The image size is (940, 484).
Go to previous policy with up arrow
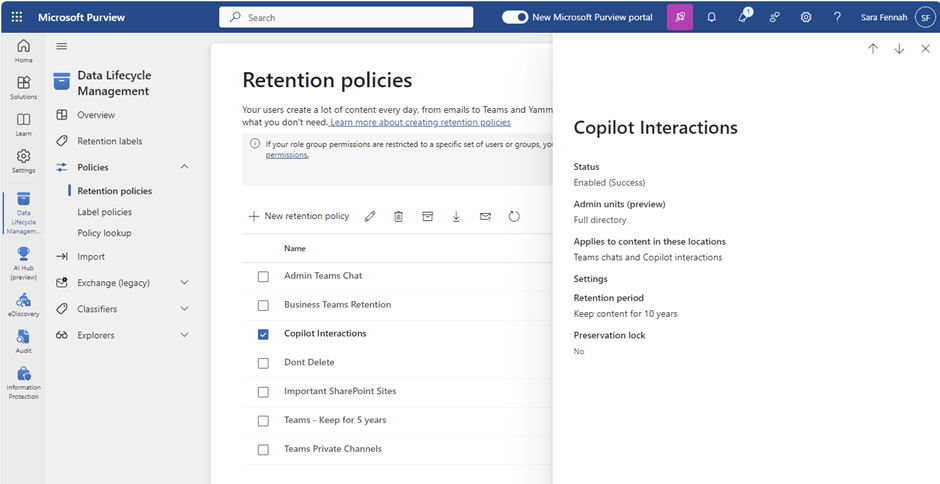pos(873,49)
